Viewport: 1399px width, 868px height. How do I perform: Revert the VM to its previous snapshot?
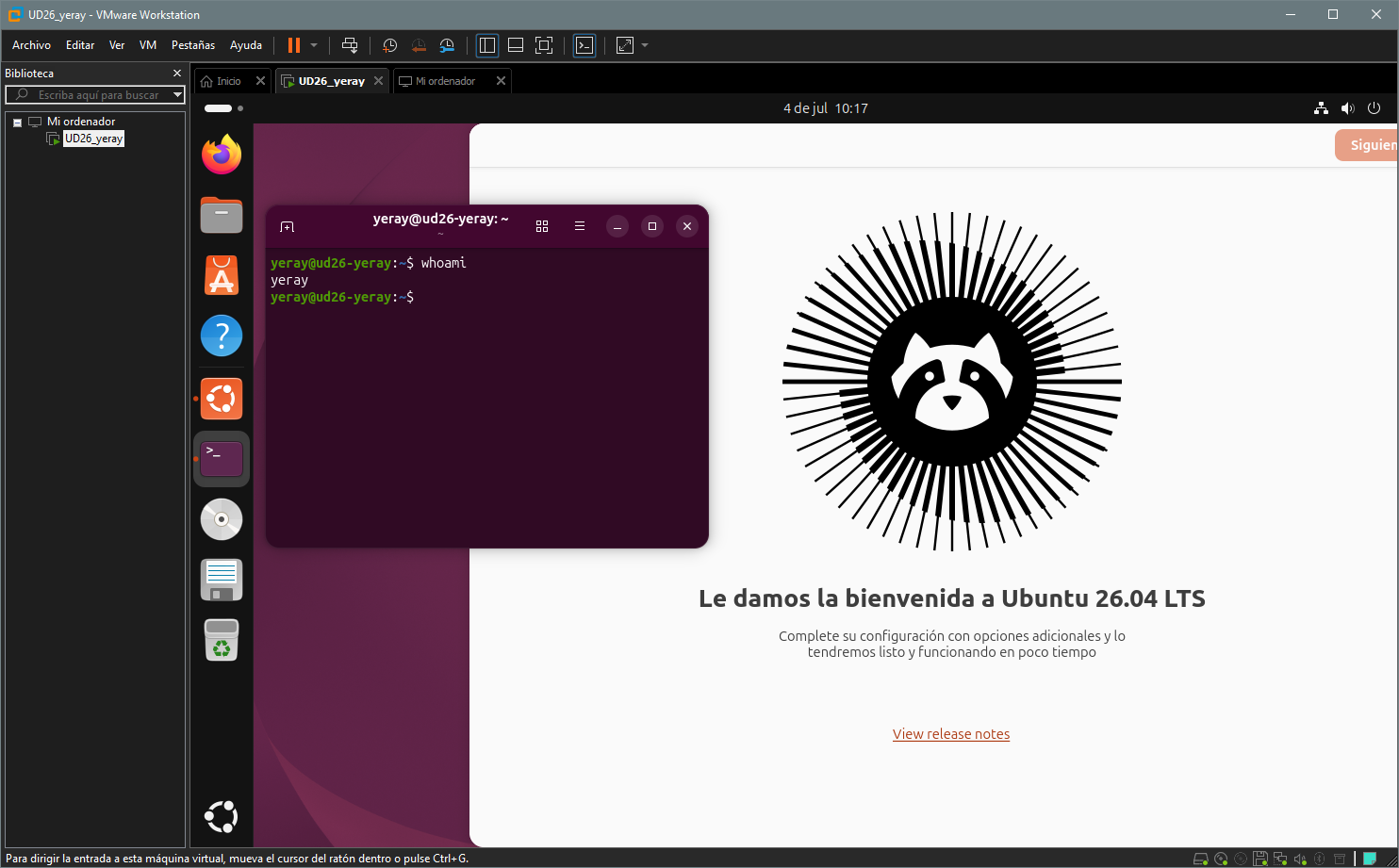[x=419, y=45]
